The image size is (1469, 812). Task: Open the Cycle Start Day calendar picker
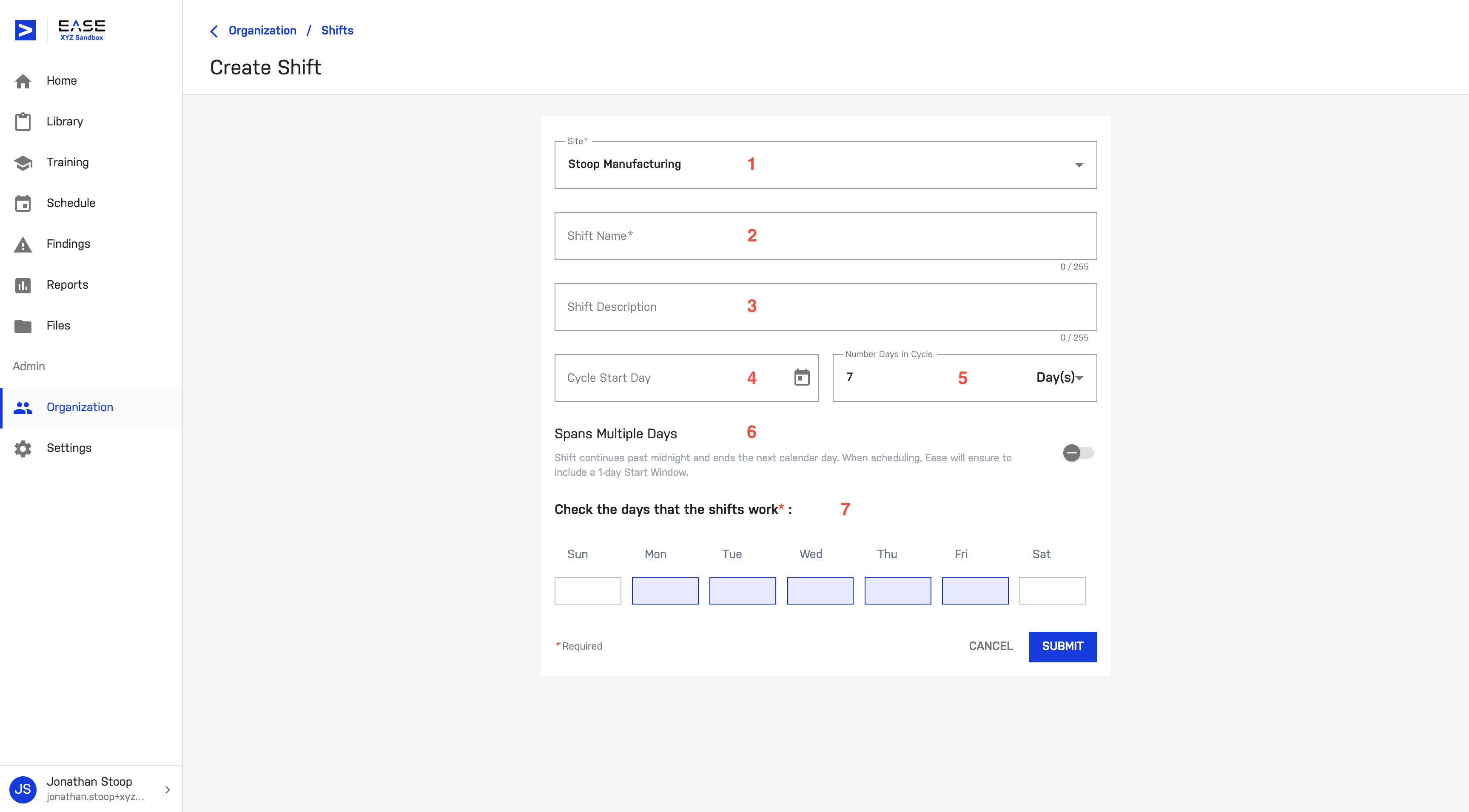pos(802,377)
